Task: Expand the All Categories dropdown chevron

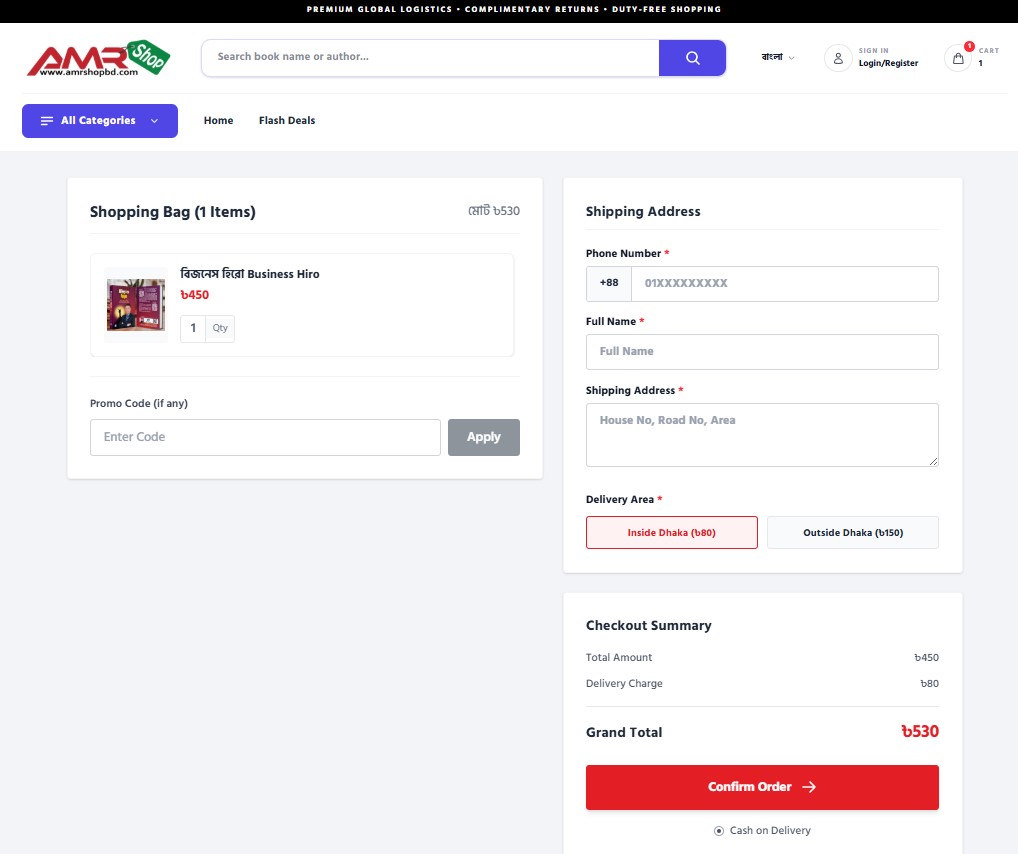Action: [154, 121]
